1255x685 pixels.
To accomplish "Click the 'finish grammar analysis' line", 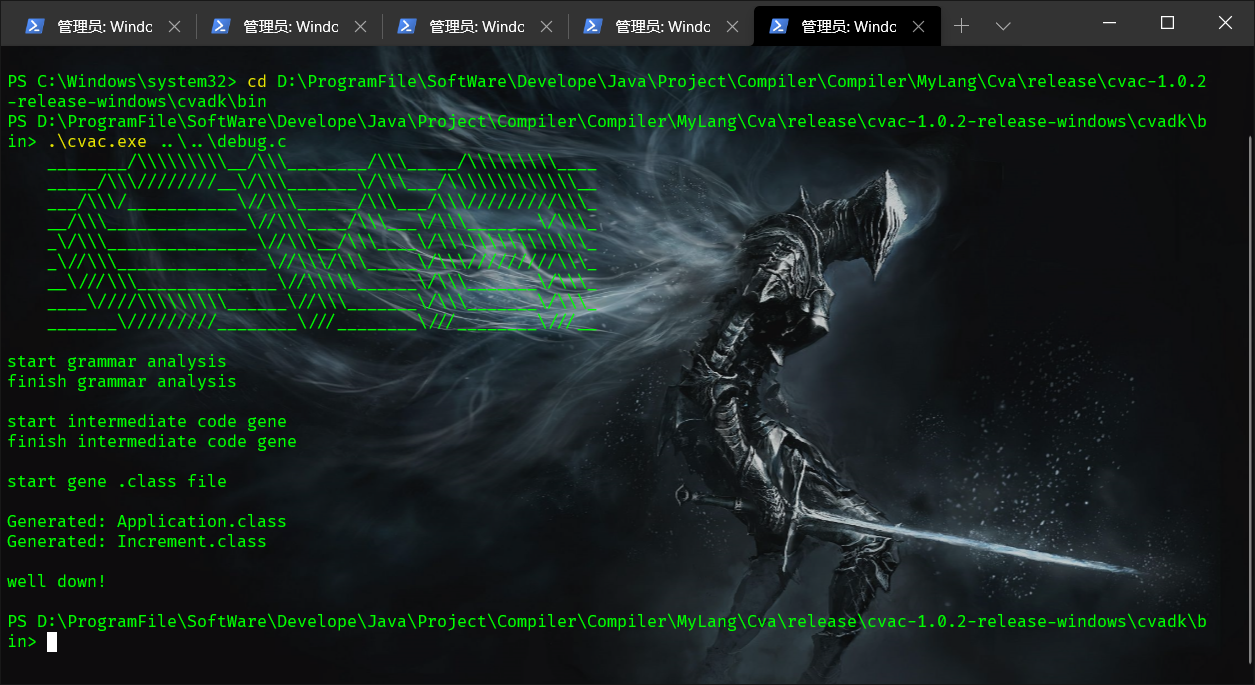I will (122, 382).
